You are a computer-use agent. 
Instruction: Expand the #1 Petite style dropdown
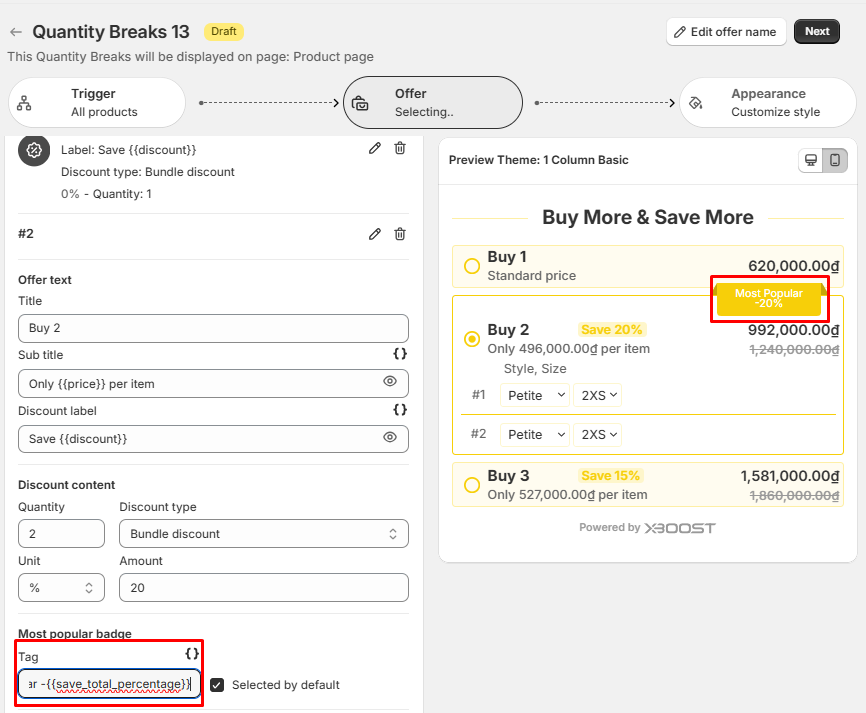pyautogui.click(x=535, y=395)
